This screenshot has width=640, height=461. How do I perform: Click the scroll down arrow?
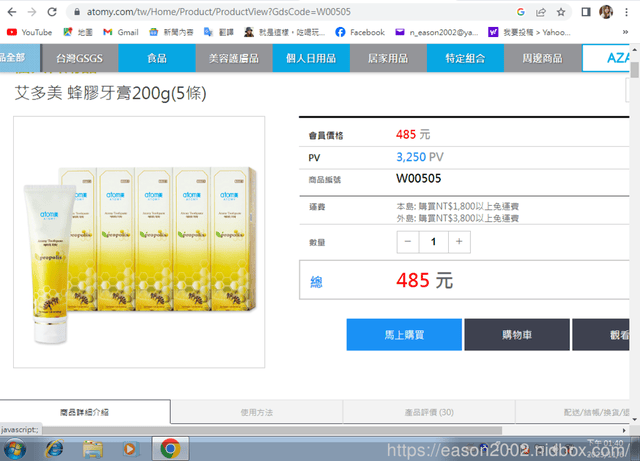click(635, 419)
